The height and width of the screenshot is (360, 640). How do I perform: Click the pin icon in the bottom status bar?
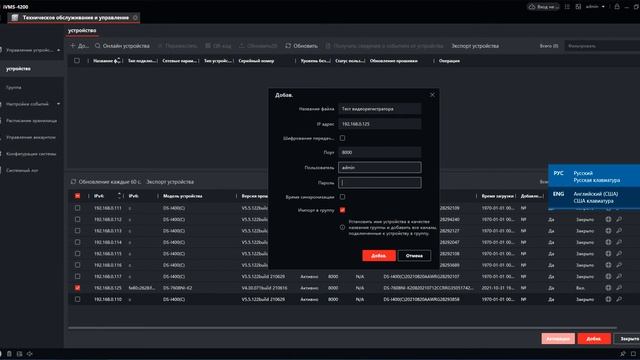[x=622, y=353]
